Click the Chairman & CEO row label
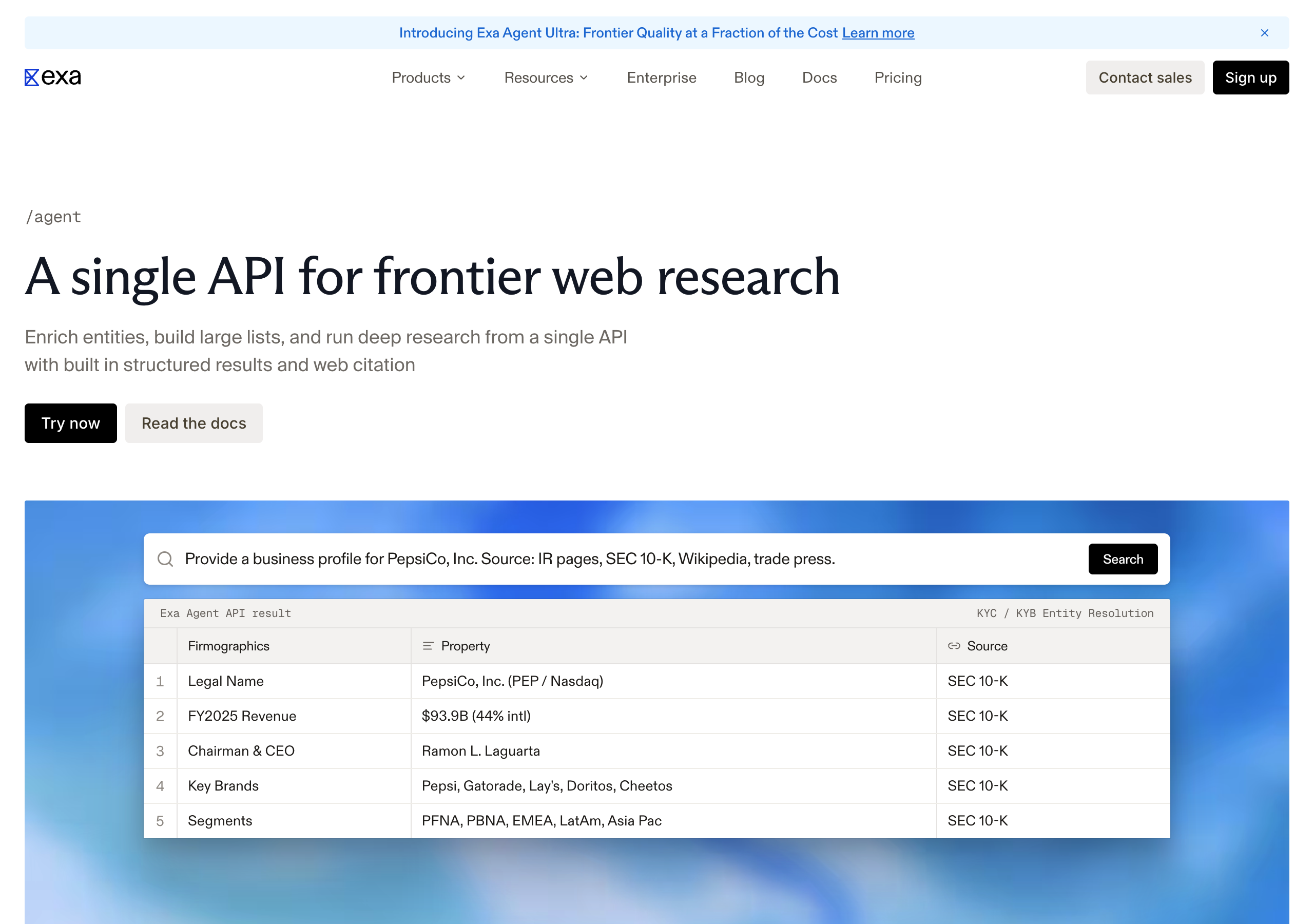The width and height of the screenshot is (1314, 924). [241, 750]
